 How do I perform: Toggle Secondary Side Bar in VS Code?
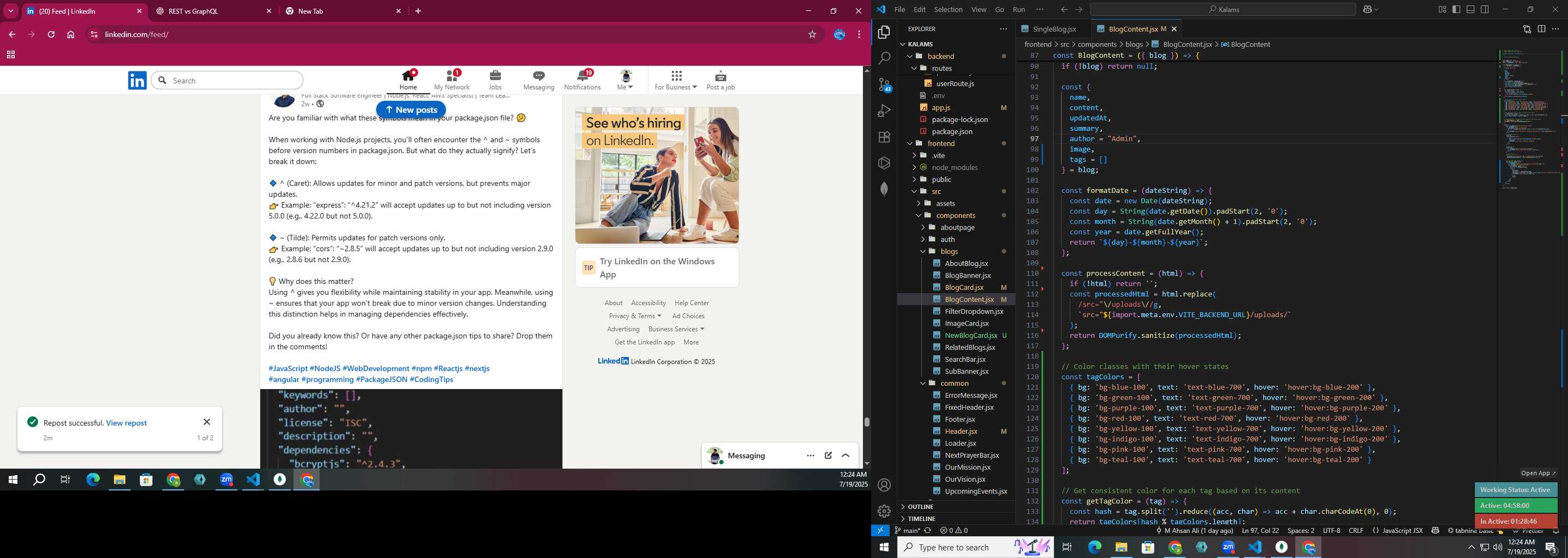tap(1485, 10)
